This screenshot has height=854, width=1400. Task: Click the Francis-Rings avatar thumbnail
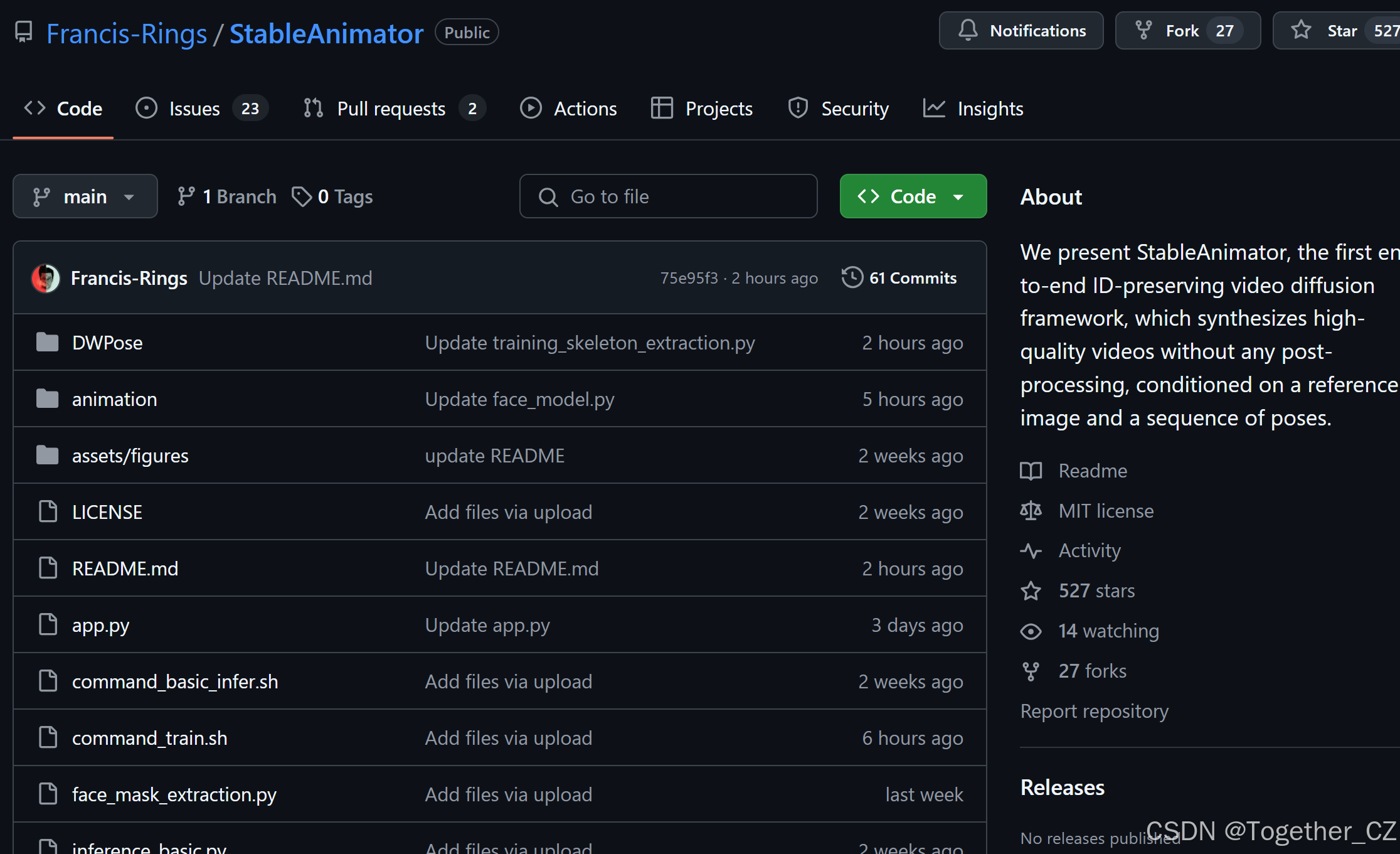click(x=46, y=278)
